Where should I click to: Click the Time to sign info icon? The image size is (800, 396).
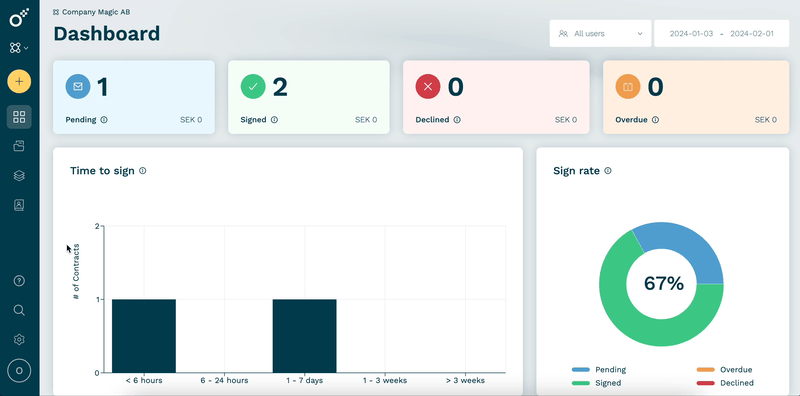pyautogui.click(x=143, y=171)
